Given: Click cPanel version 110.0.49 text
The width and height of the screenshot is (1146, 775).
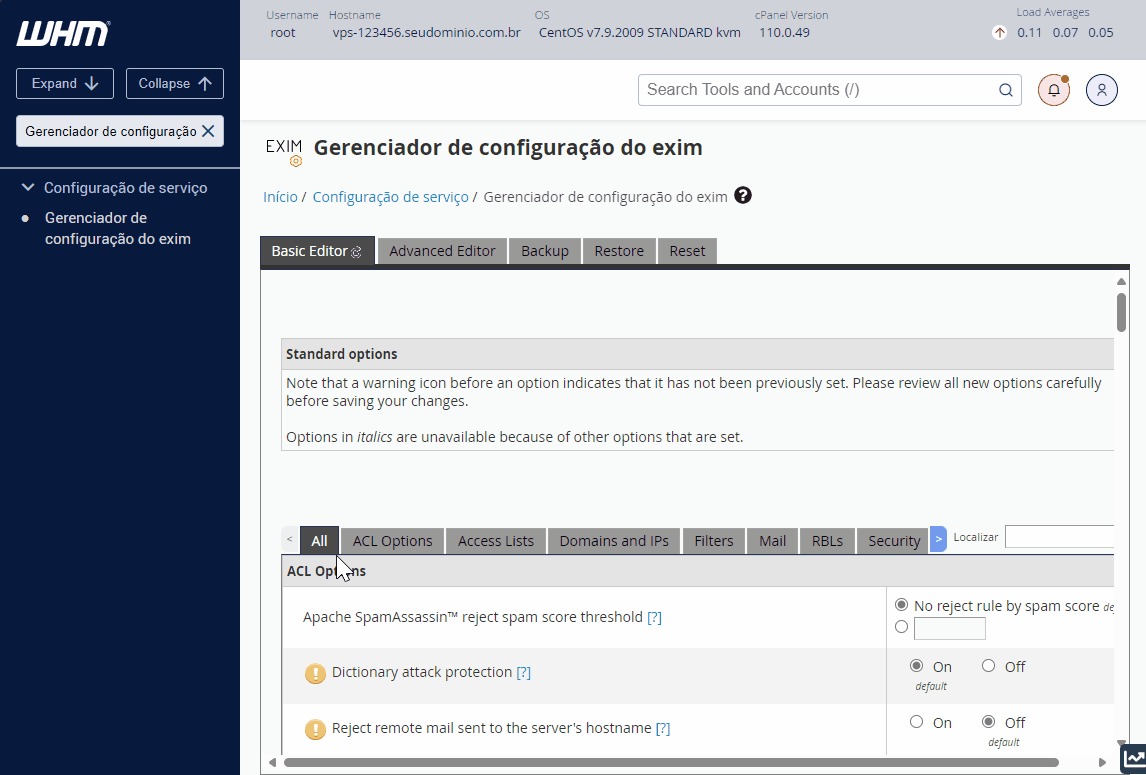Looking at the screenshot, I should [784, 32].
